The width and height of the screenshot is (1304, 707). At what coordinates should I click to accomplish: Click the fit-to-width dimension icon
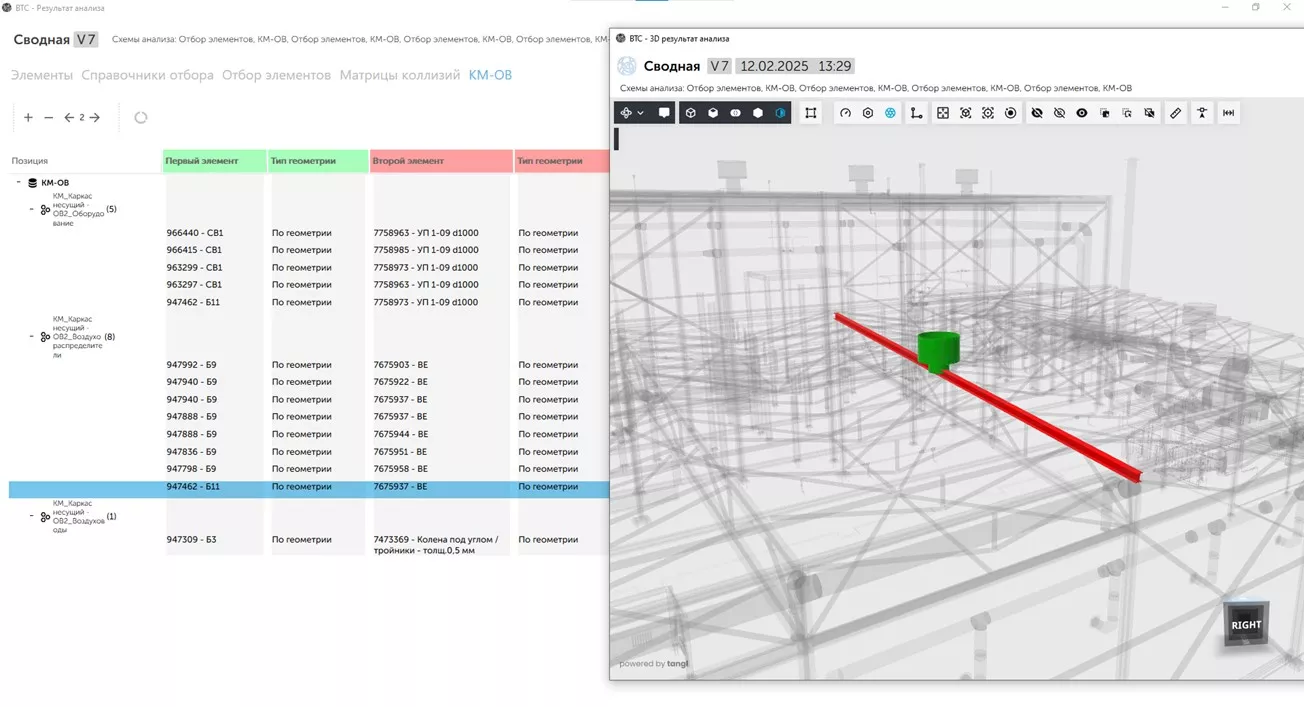click(x=1229, y=113)
